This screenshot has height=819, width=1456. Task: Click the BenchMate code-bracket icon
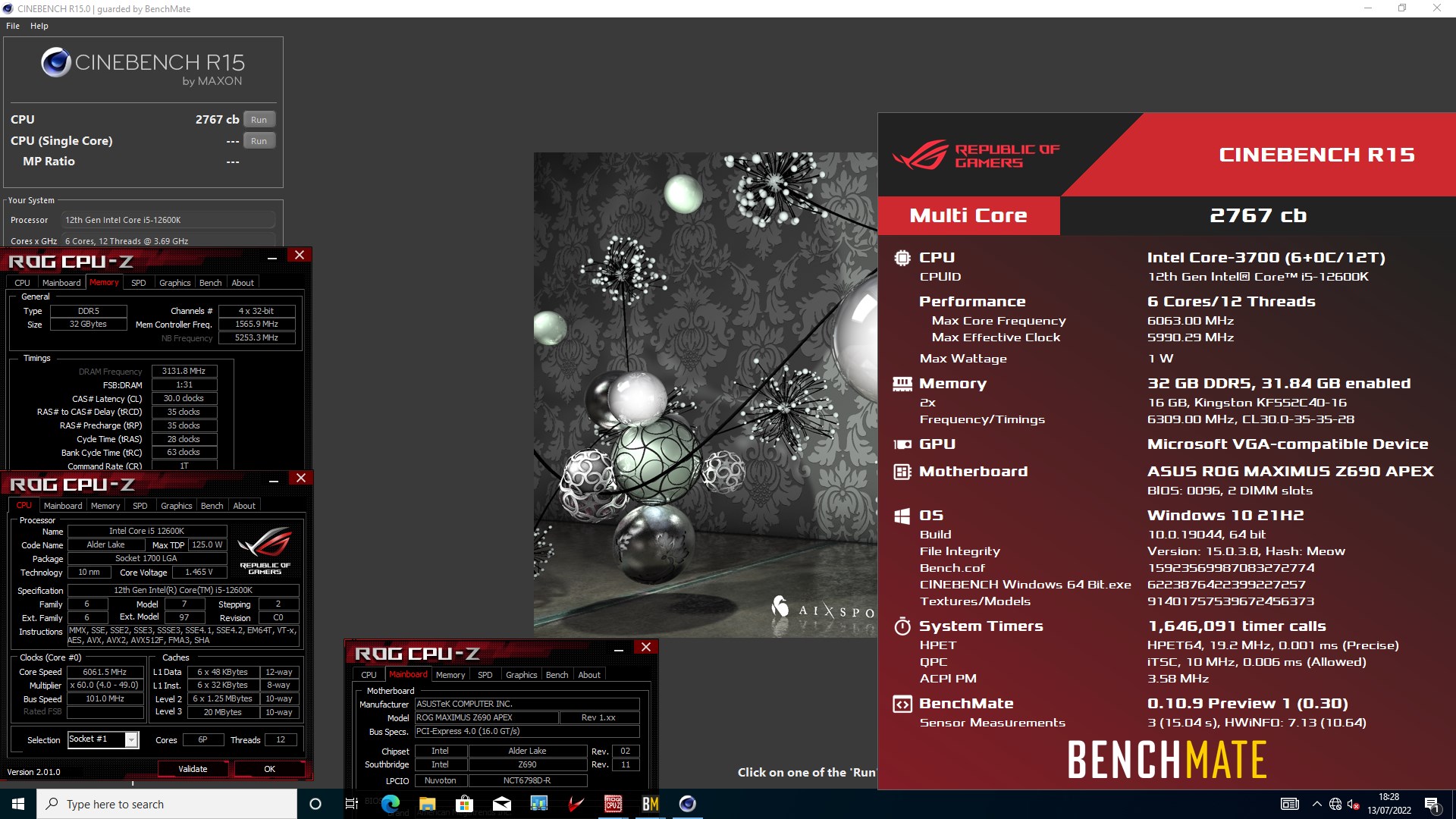[x=902, y=704]
